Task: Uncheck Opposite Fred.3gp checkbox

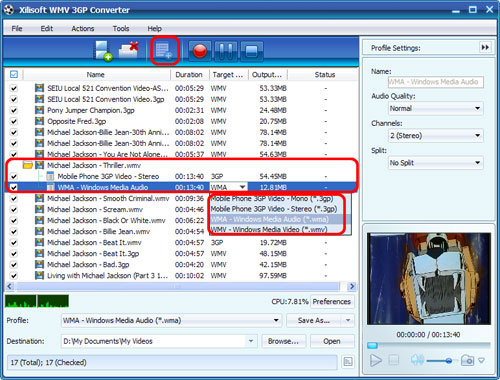Action: [14, 121]
